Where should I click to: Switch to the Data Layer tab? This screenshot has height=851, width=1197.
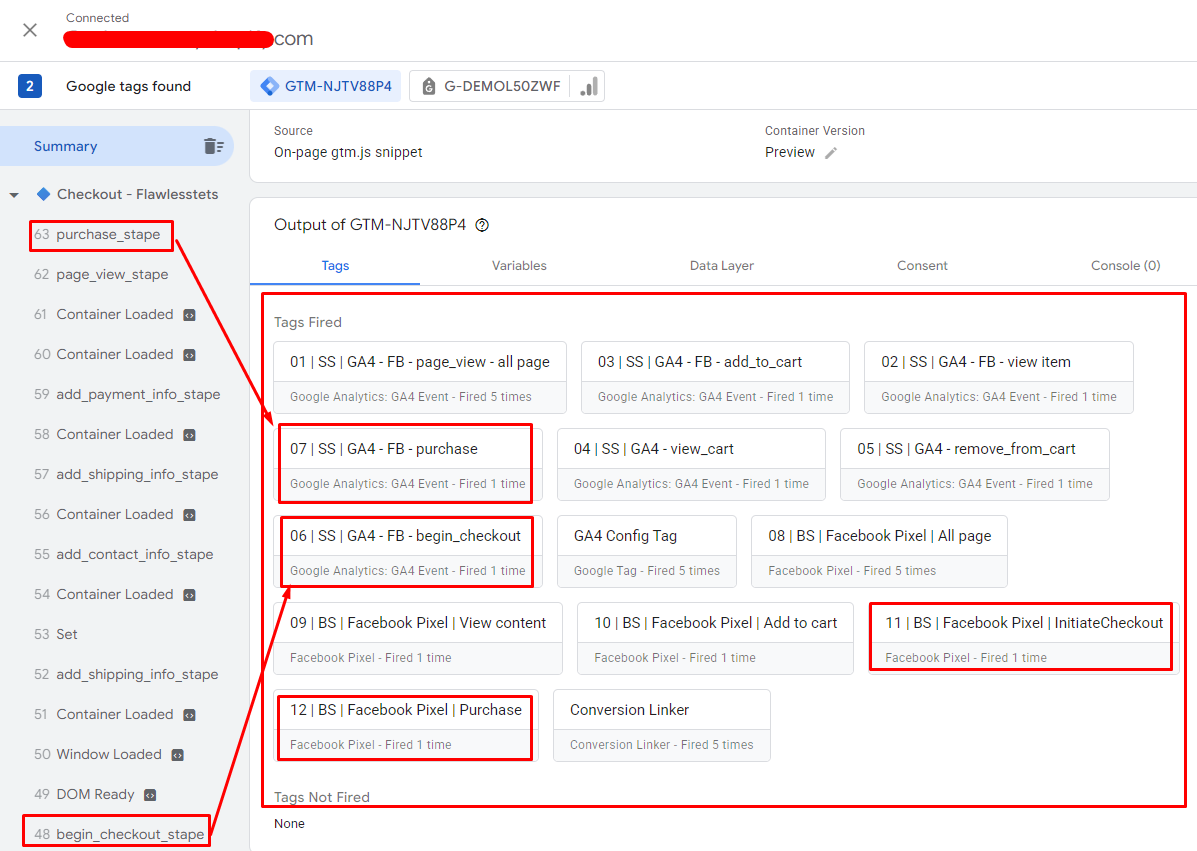(721, 266)
